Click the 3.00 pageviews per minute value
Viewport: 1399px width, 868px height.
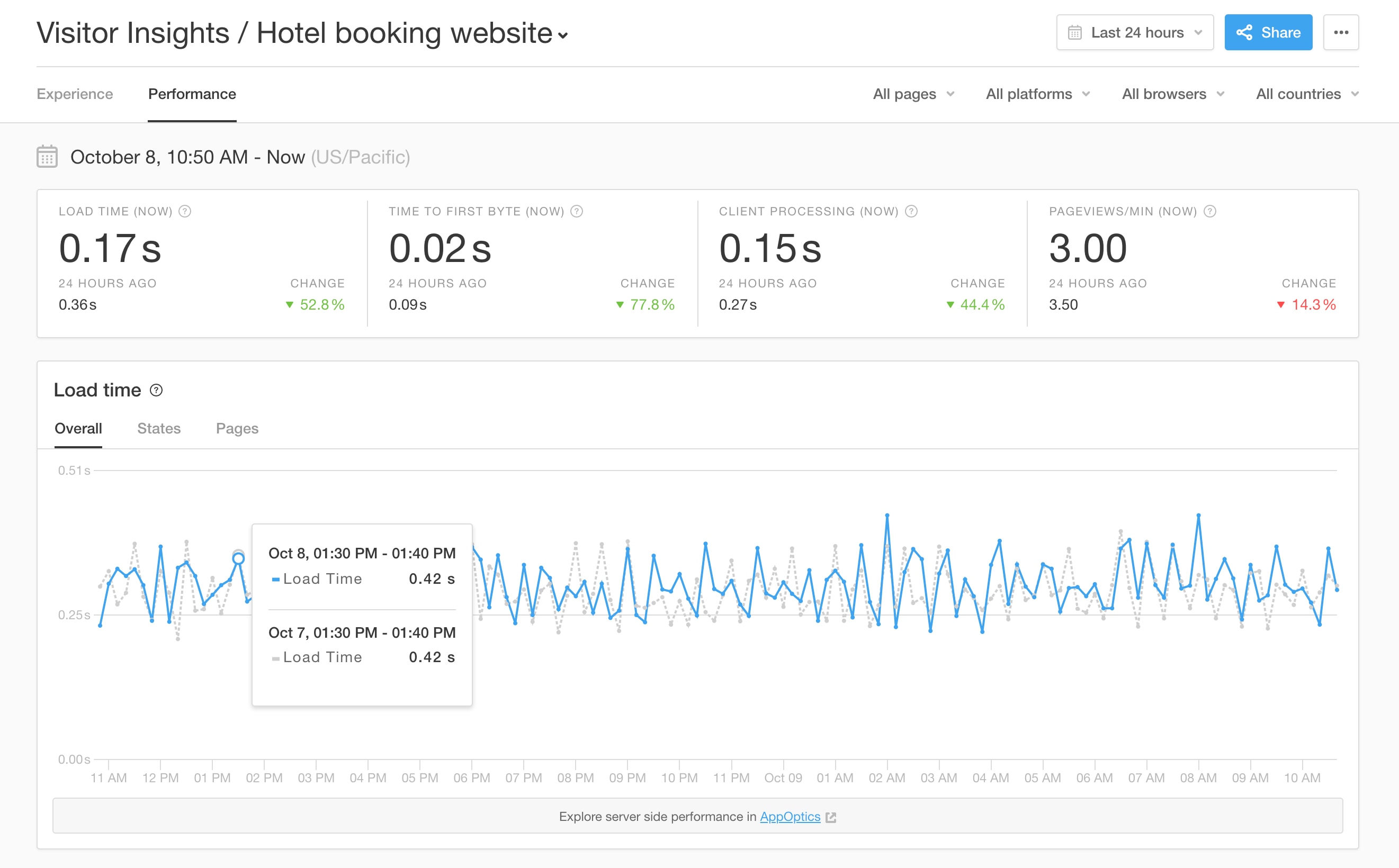1088,249
